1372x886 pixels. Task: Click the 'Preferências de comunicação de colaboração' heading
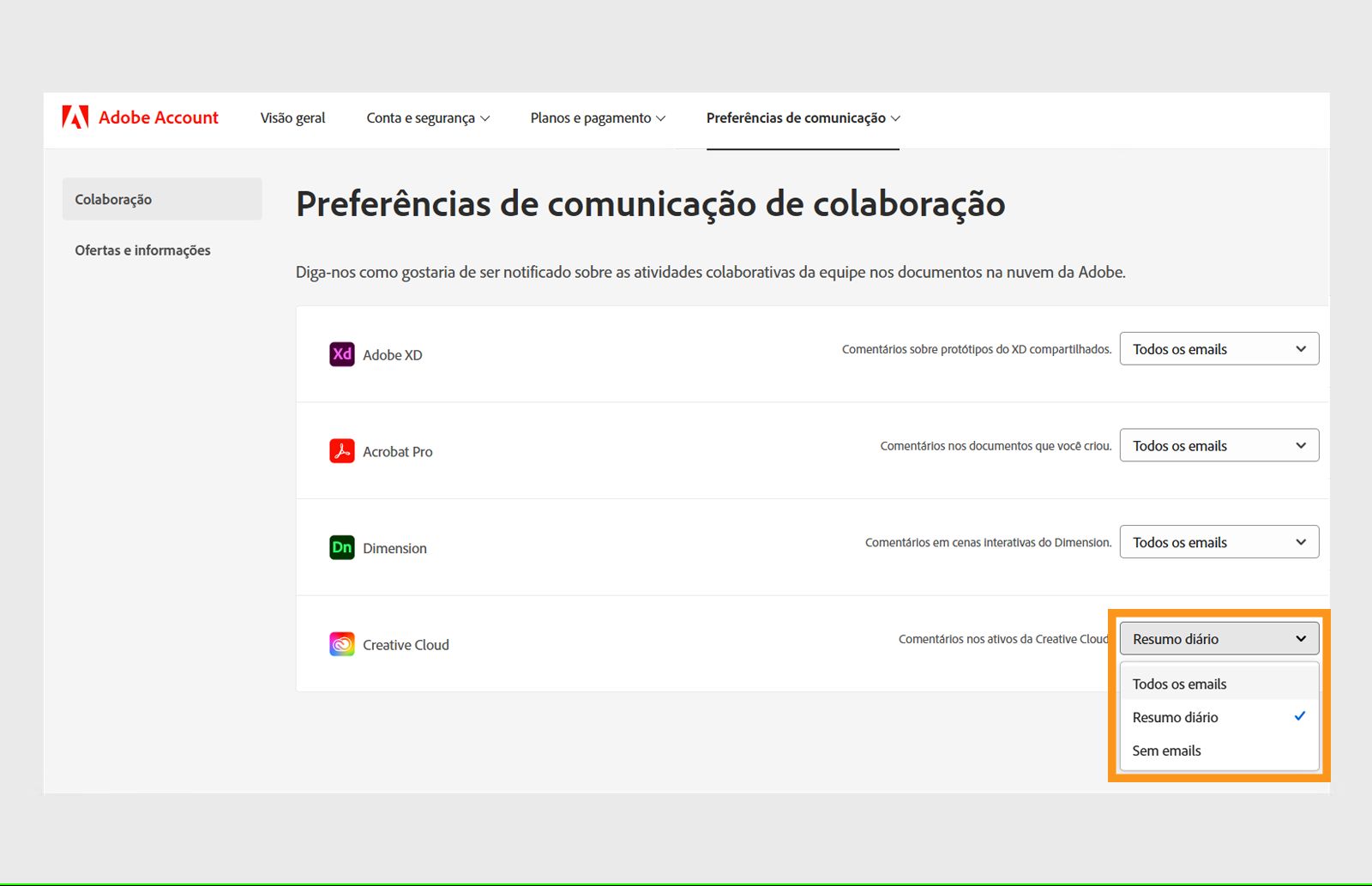tap(651, 204)
